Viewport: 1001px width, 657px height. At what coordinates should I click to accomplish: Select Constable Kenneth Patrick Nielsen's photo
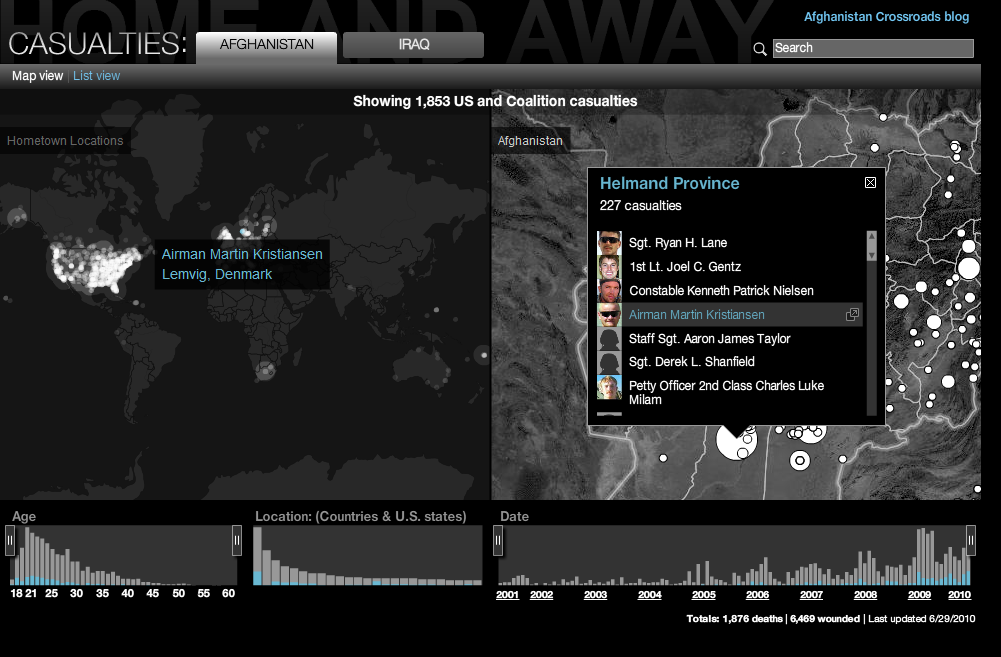609,291
